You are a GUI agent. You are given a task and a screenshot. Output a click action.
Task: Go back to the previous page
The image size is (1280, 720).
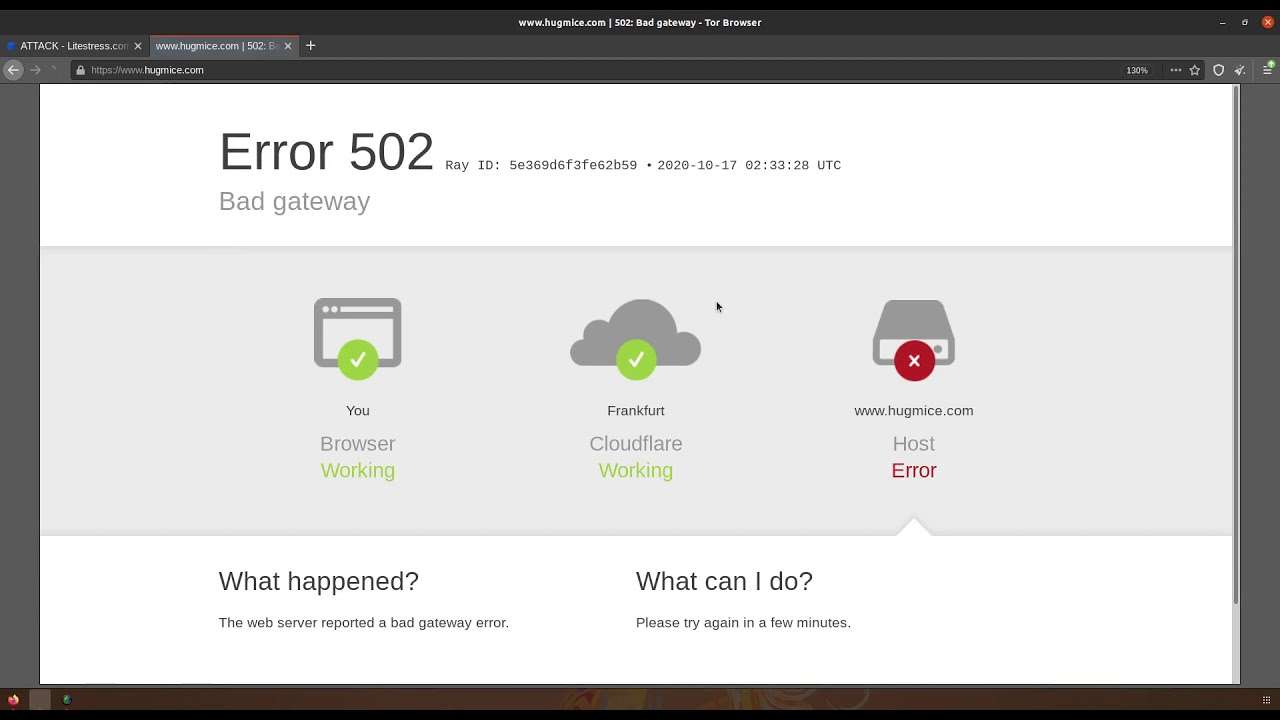coord(13,70)
